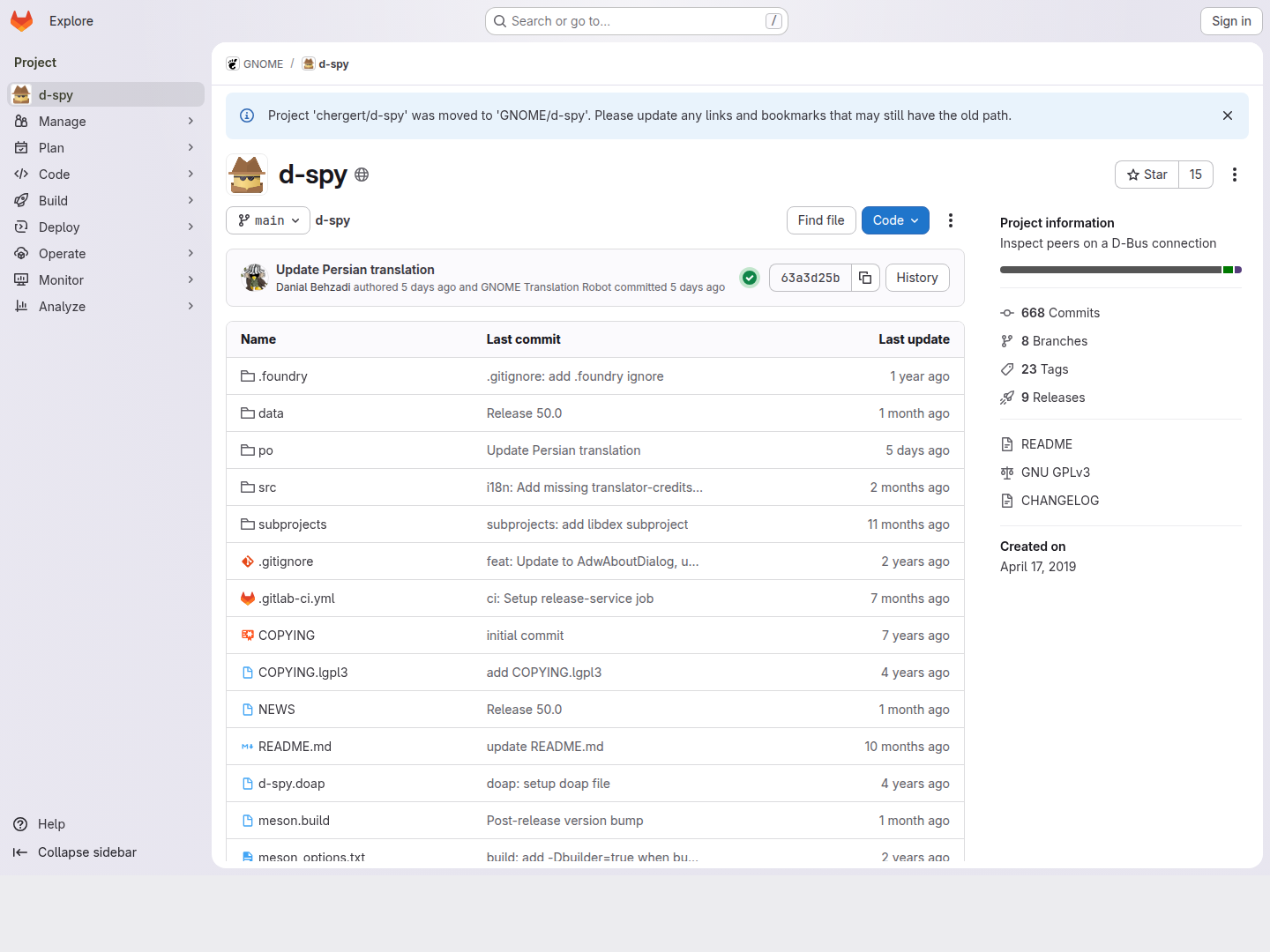Screen dimensions: 1270x952
Task: Expand the Deploy sidebar section
Action: [x=106, y=227]
